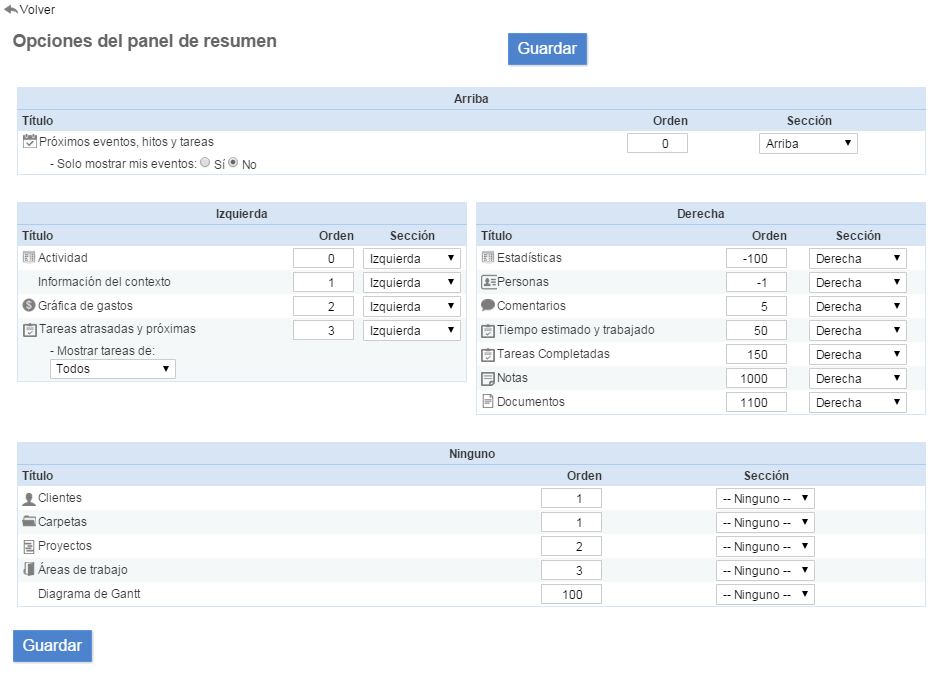Open Sección dropdown for Diagrama de Gantt

[765, 594]
